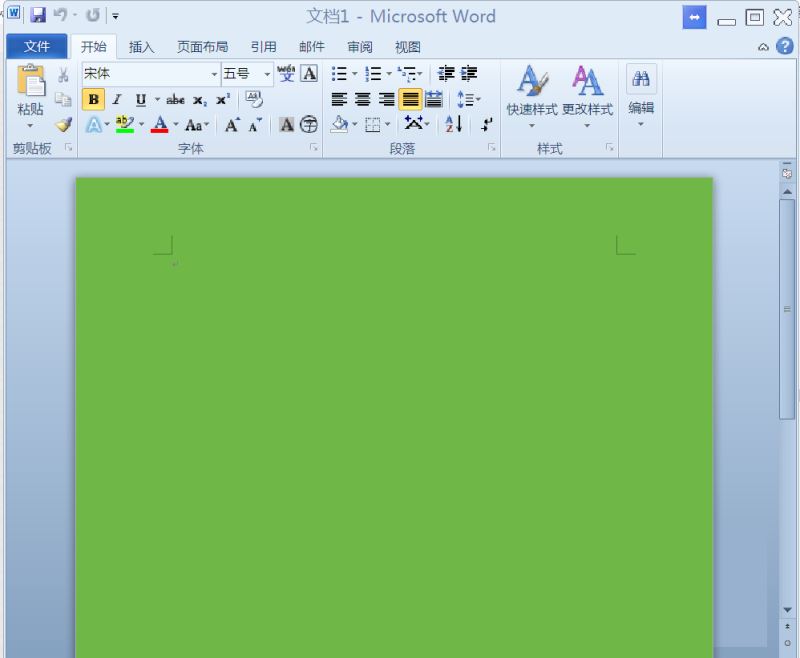This screenshot has width=800, height=658.
Task: Switch to 页面布局 Page Layout tab
Action: tap(202, 47)
